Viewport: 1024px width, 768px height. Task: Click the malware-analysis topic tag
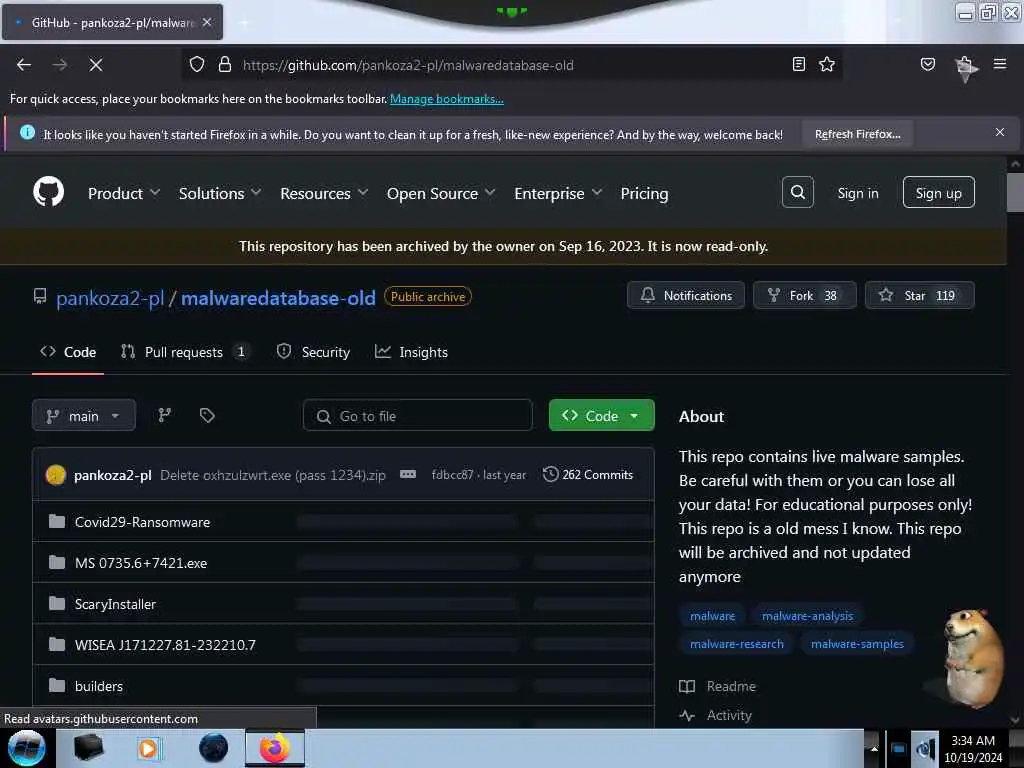(x=807, y=616)
